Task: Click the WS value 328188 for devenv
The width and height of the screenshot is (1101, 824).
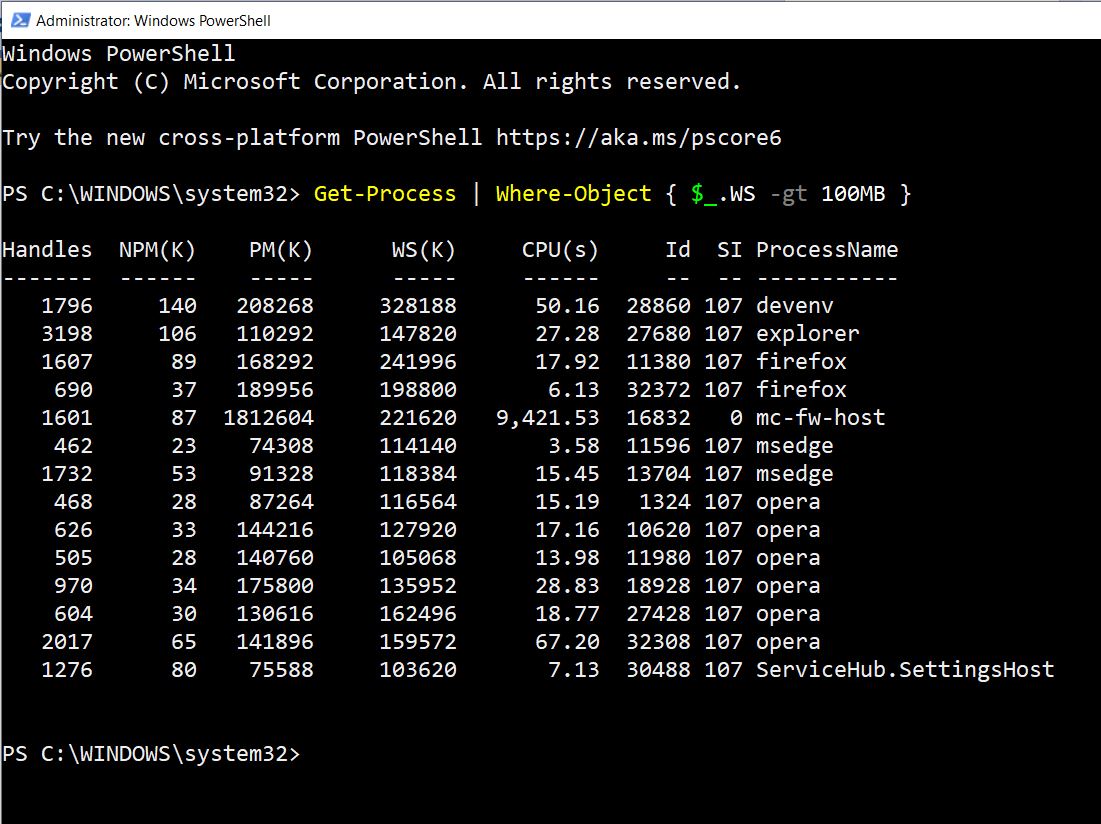Action: (x=417, y=306)
